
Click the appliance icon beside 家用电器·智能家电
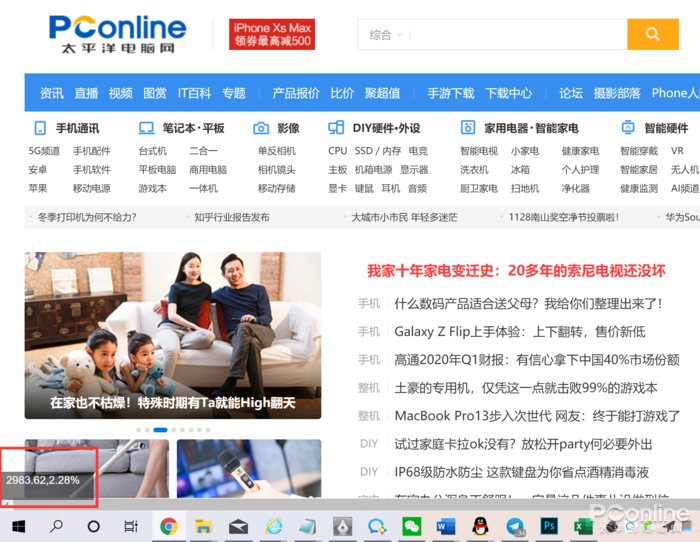coord(468,128)
